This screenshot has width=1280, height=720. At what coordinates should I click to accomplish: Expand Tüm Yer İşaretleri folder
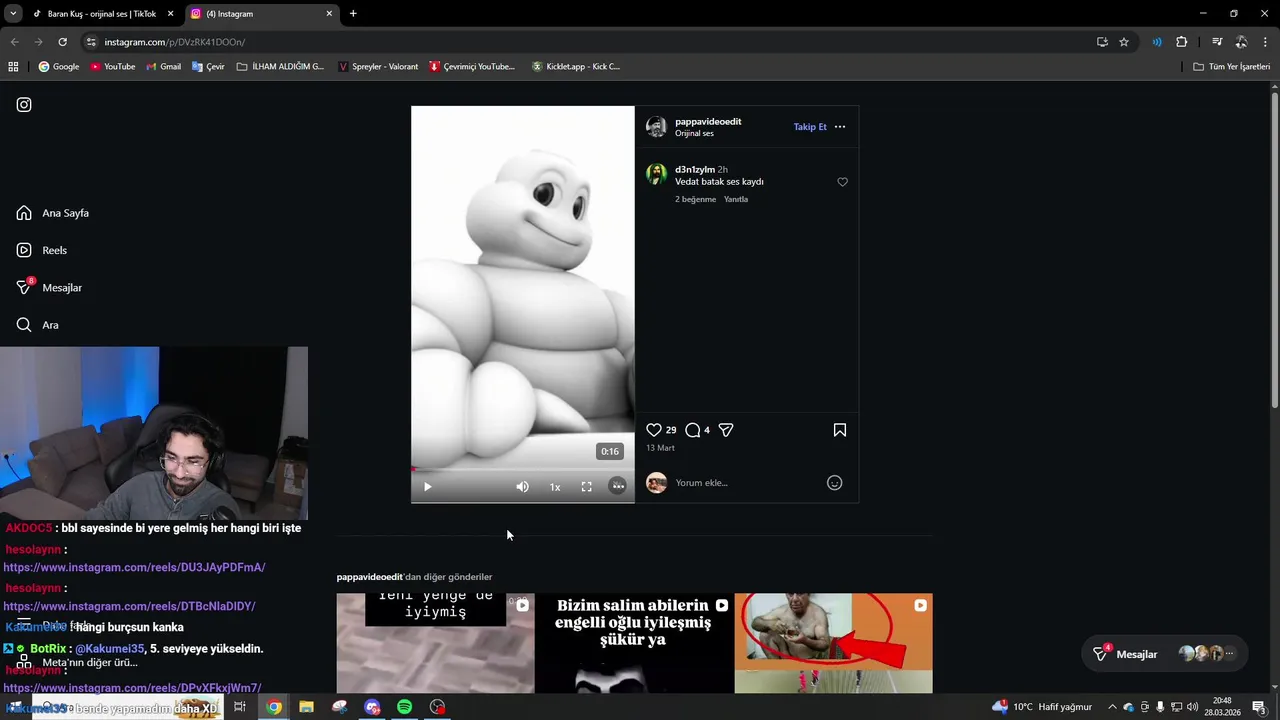coord(1232,67)
